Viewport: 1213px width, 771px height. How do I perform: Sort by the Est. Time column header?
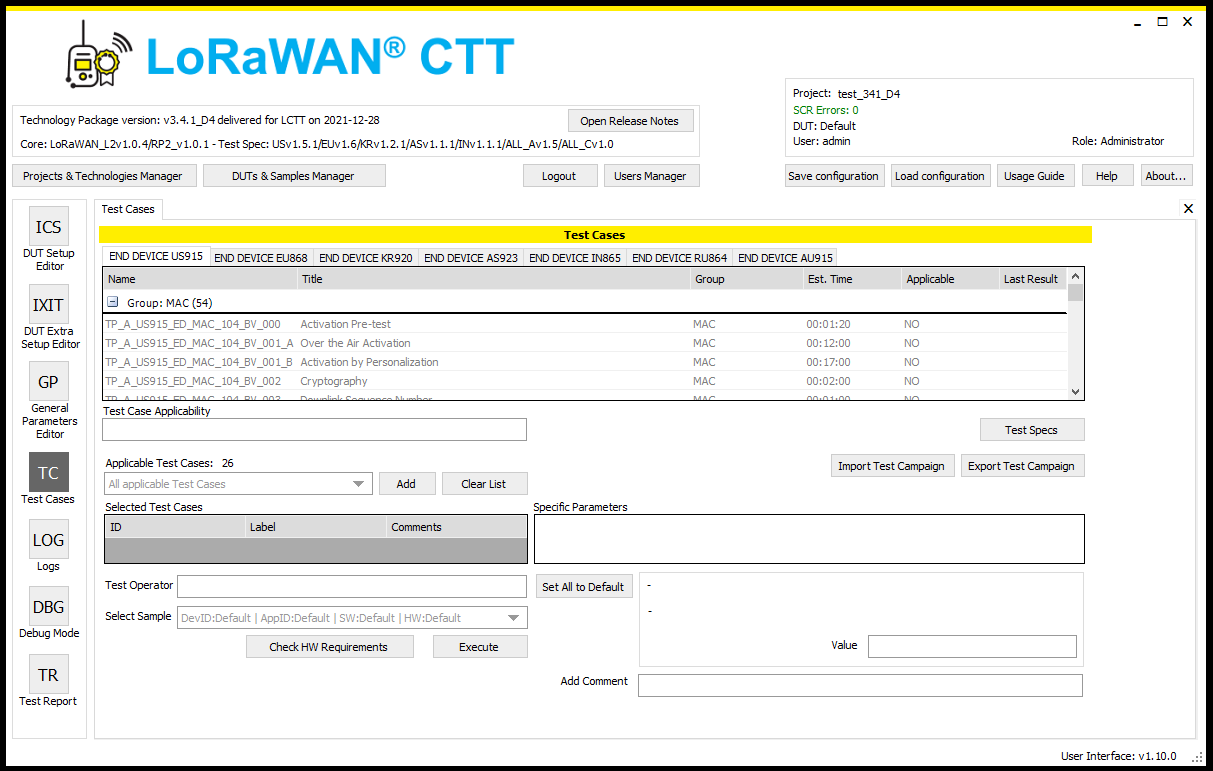pyautogui.click(x=852, y=279)
